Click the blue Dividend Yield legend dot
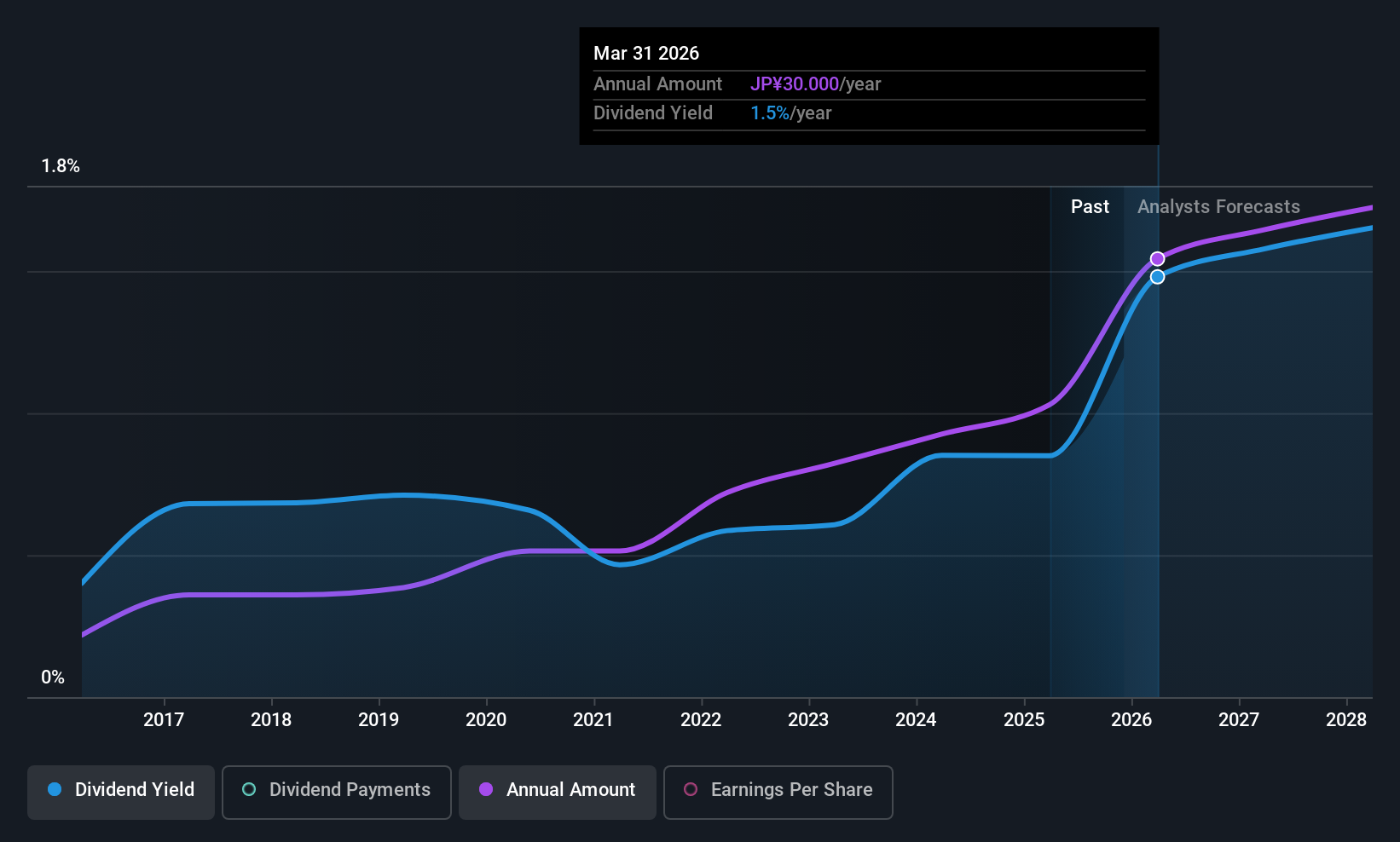The height and width of the screenshot is (842, 1400). pyautogui.click(x=55, y=790)
